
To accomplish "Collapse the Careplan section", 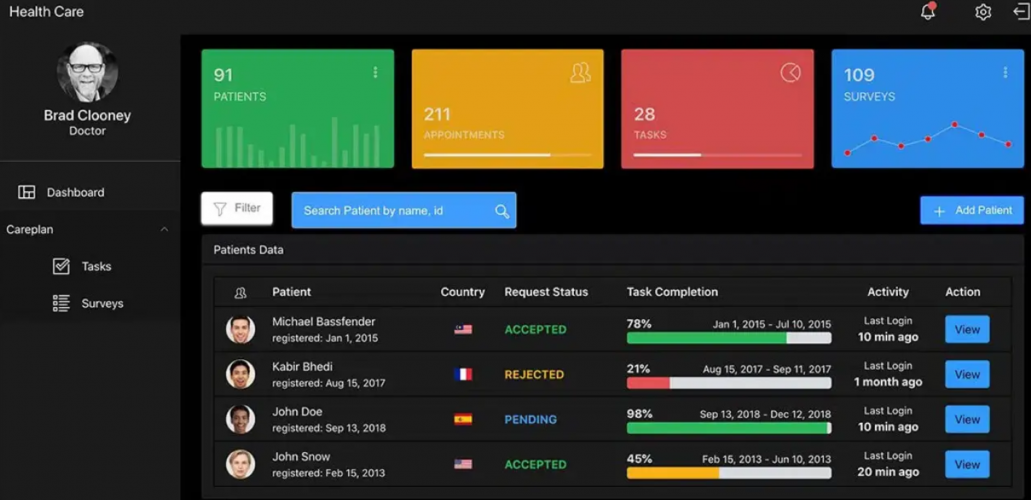I will 164,230.
